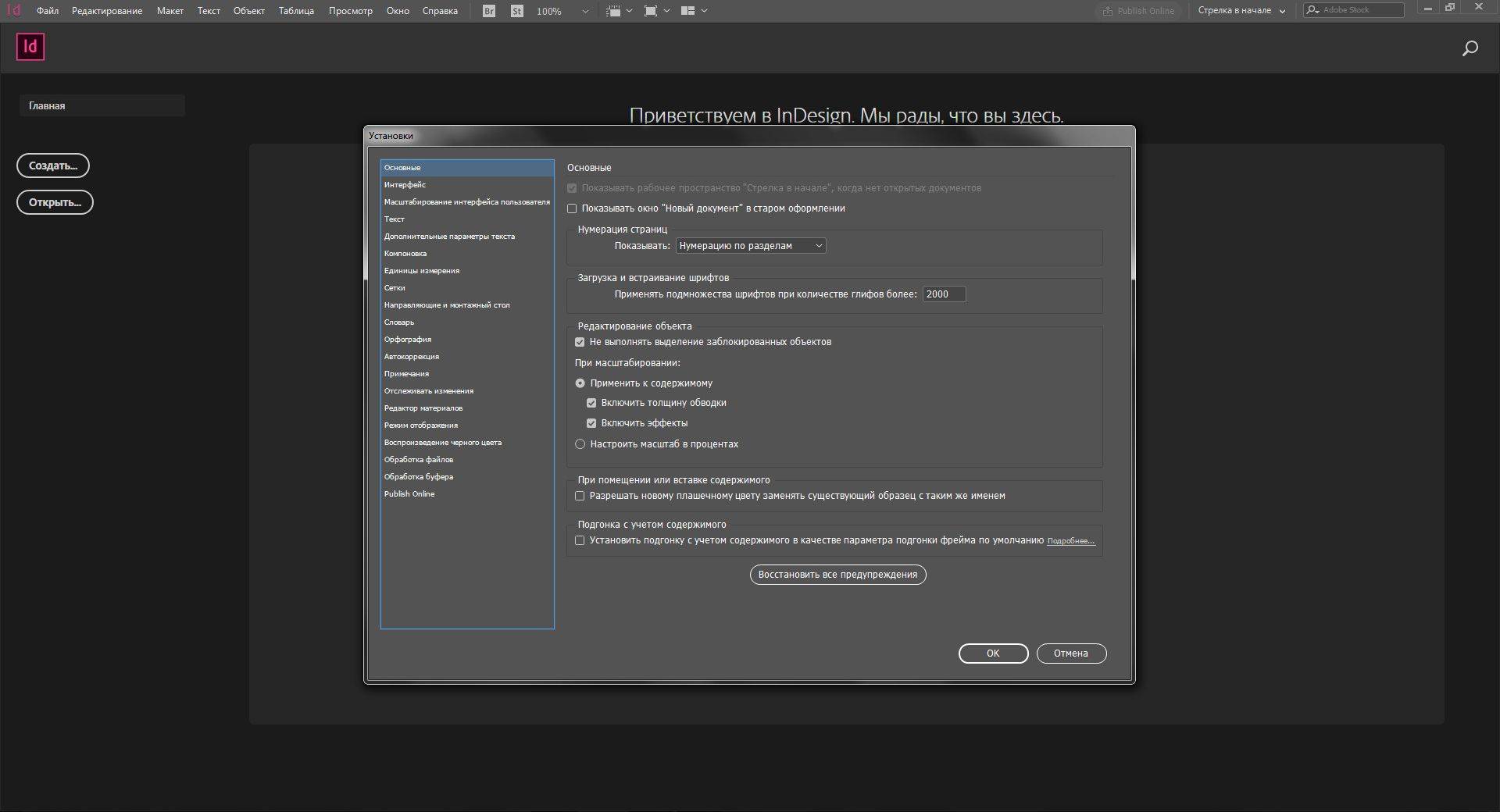Click the Publish Online button
1500x812 pixels.
(x=1138, y=11)
